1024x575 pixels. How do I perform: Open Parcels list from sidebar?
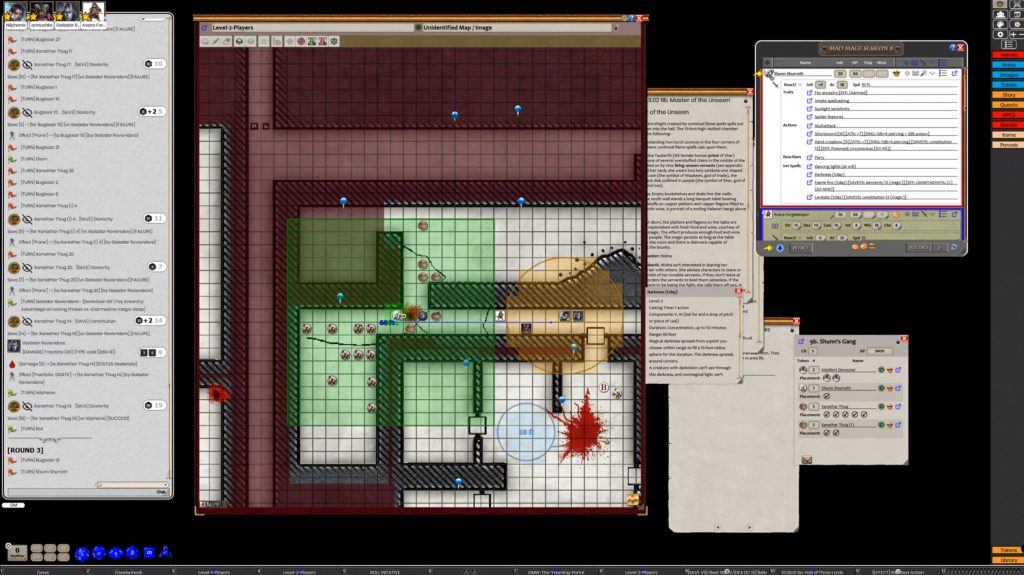(x=1008, y=145)
